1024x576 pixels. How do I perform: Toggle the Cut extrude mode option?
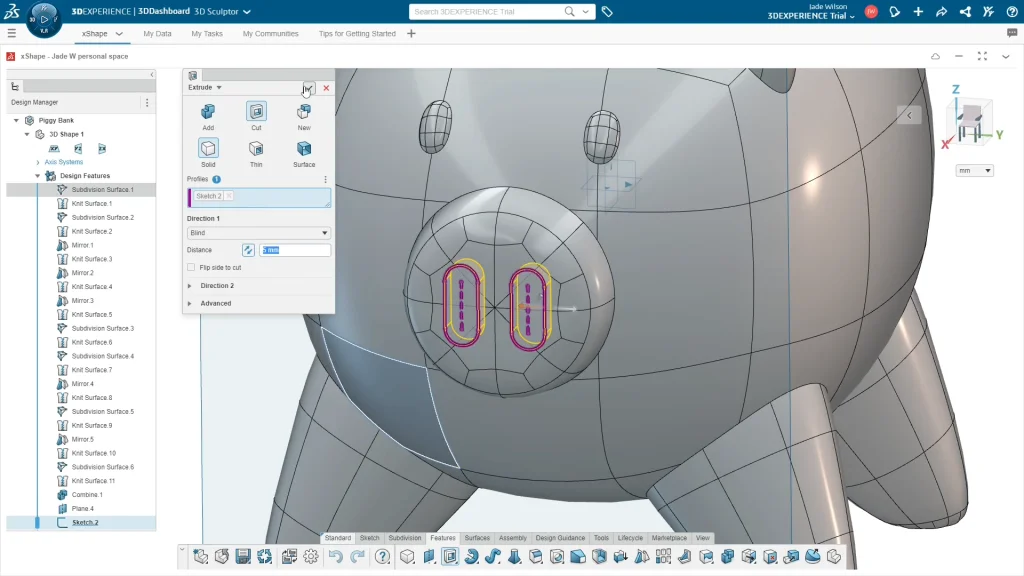(x=256, y=112)
